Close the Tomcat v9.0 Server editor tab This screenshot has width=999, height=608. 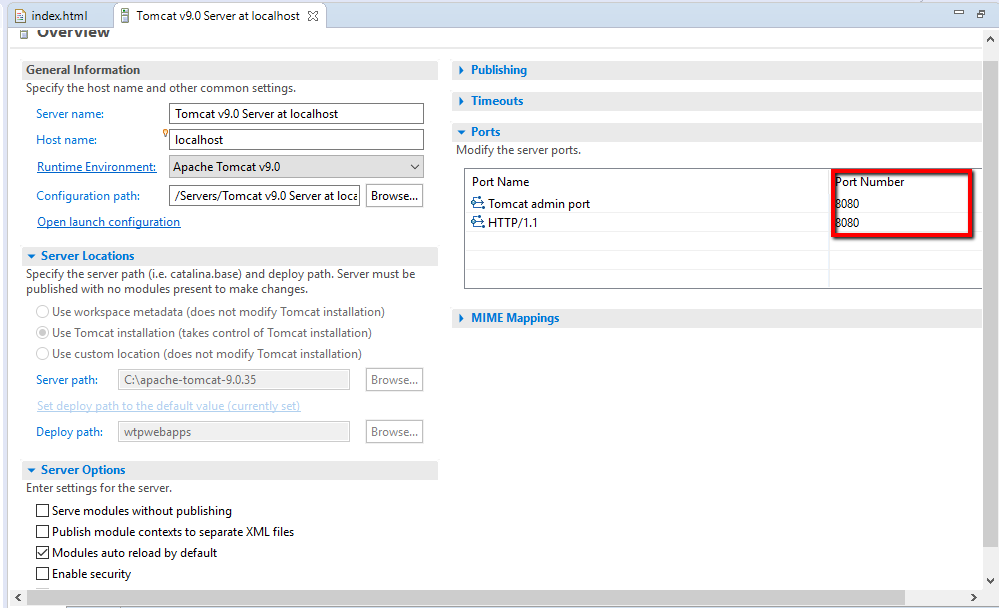313,16
